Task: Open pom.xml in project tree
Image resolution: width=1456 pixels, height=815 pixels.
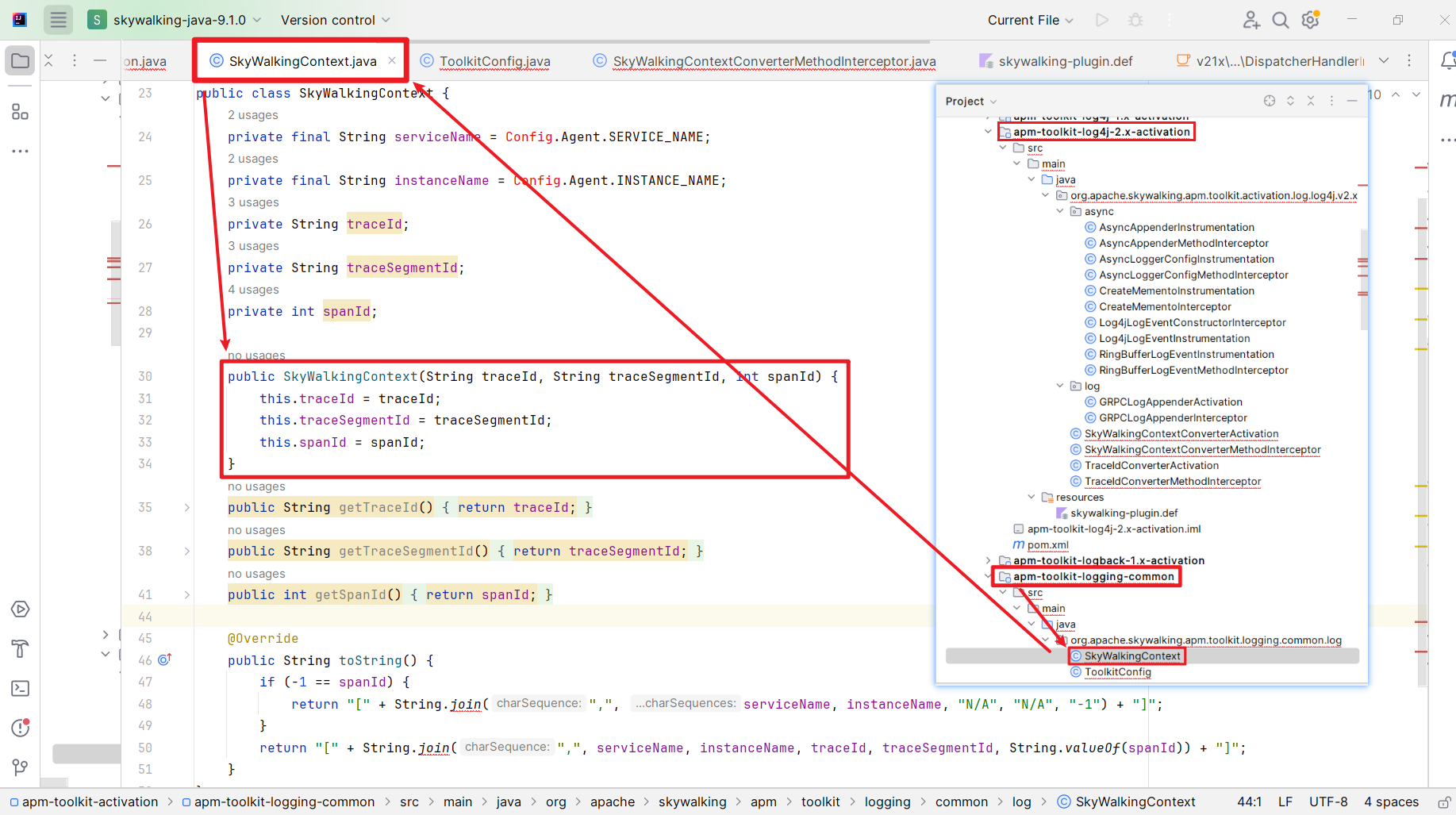Action: click(x=1041, y=544)
